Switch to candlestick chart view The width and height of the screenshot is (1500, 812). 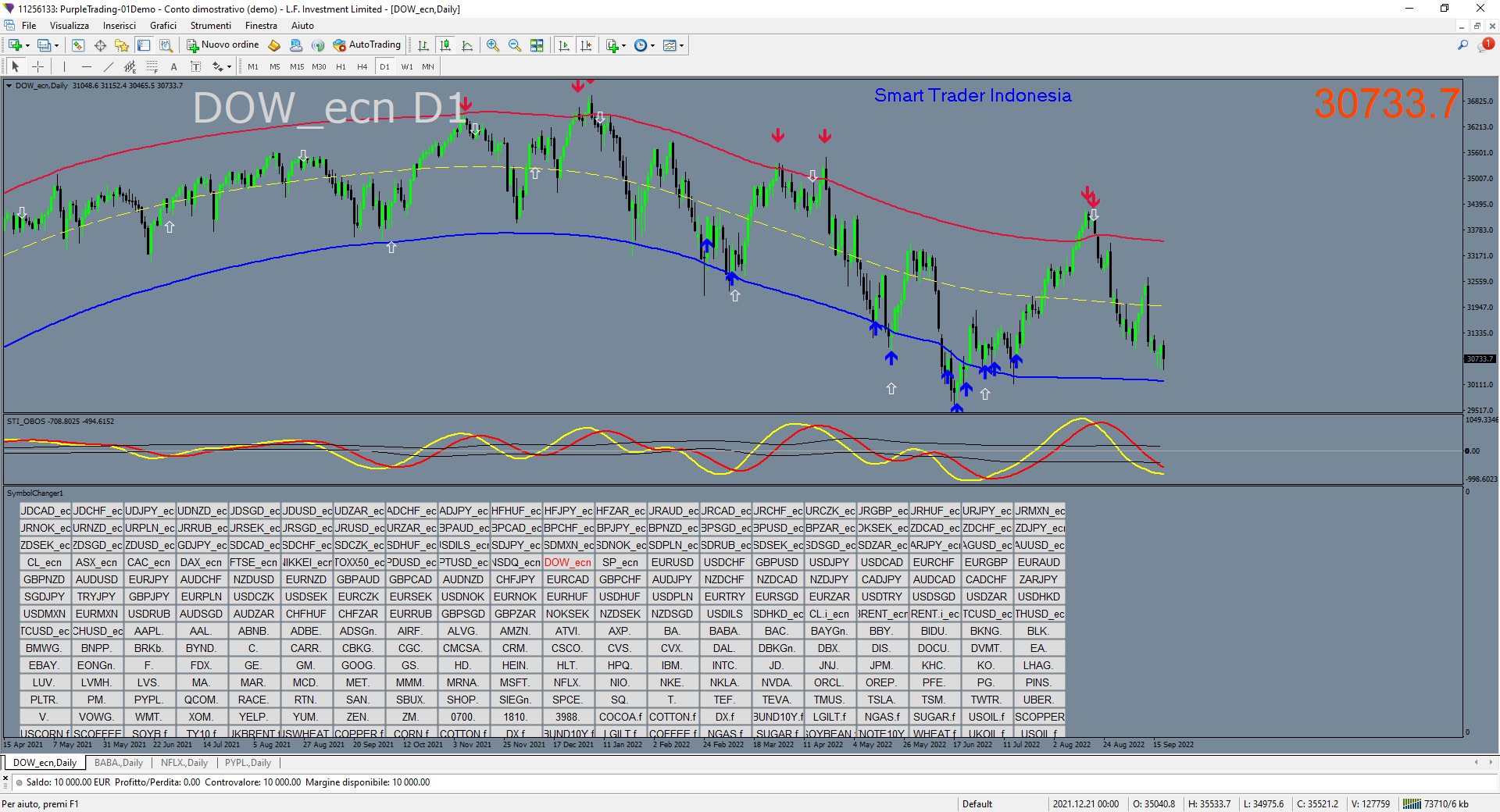click(x=445, y=45)
